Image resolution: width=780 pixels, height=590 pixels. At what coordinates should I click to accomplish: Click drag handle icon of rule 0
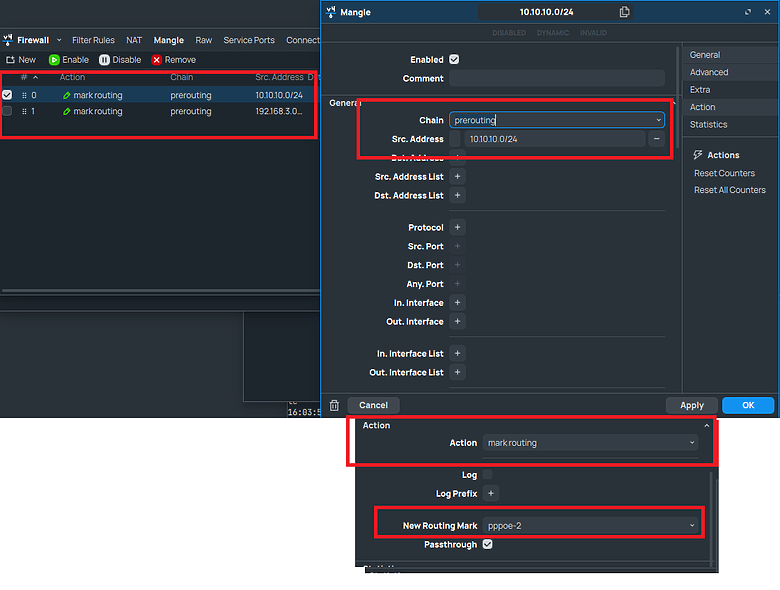24,95
